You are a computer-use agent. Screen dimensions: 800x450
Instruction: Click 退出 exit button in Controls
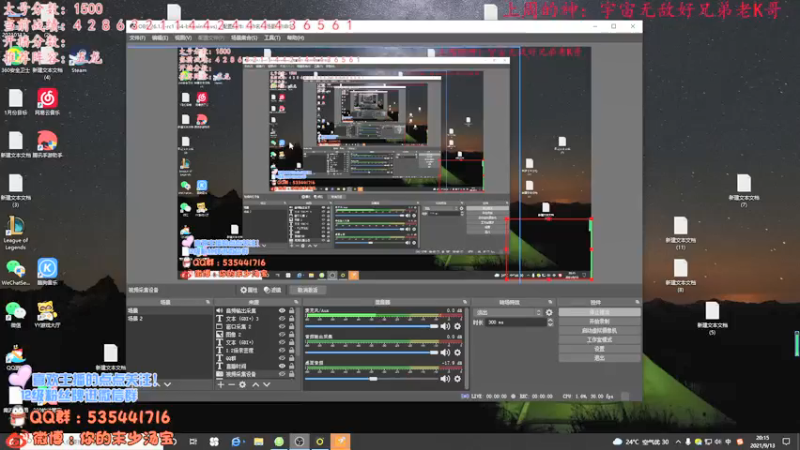click(x=599, y=358)
